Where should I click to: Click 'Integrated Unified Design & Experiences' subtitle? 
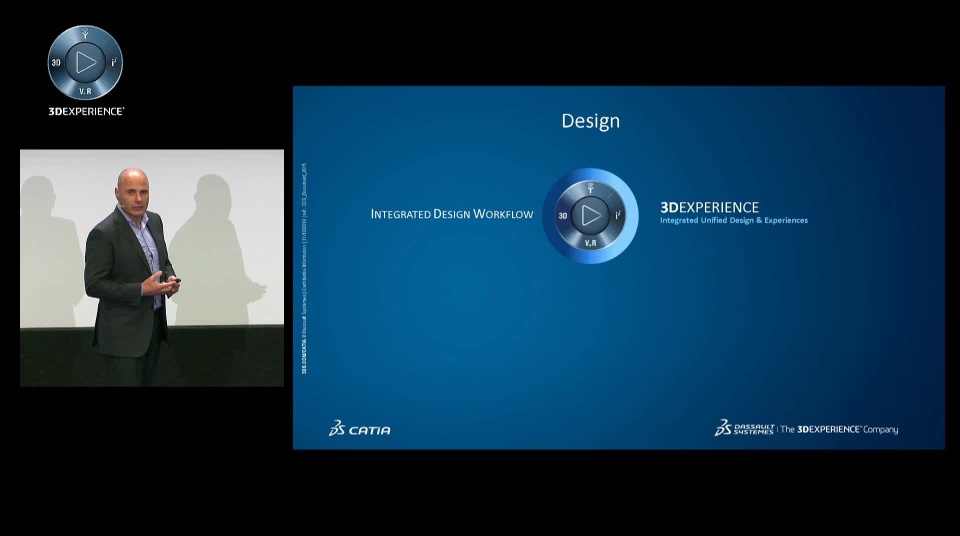click(733, 221)
